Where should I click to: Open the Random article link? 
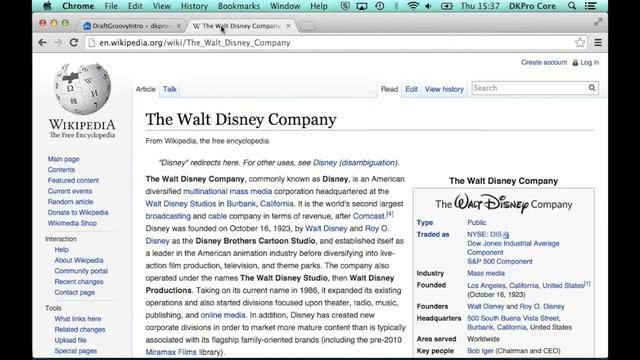pos(71,202)
